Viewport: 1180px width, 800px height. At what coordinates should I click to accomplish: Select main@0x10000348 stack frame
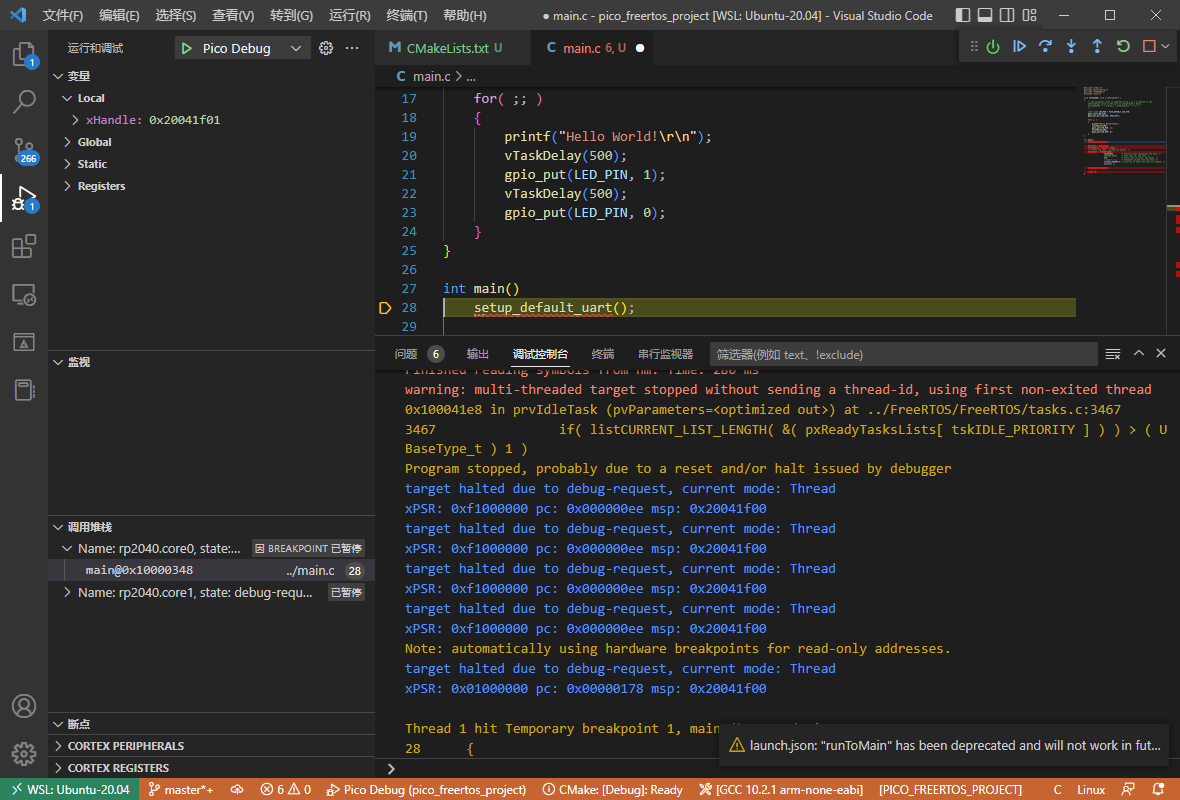coord(211,570)
